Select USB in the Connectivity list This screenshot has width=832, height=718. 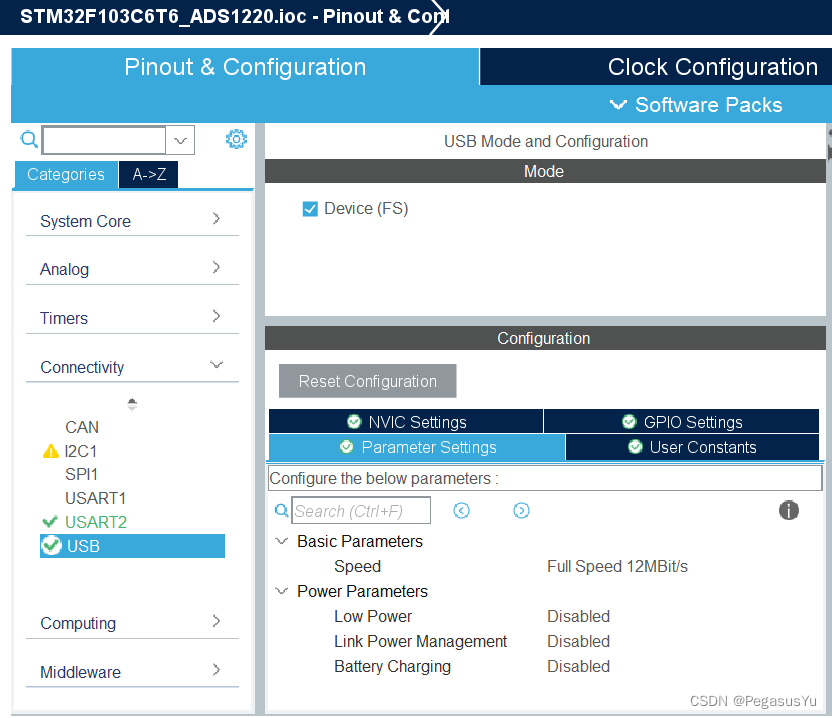click(x=132, y=546)
